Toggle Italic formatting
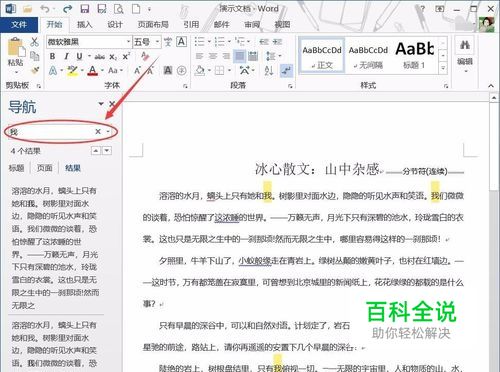The width and height of the screenshot is (500, 372). pyautogui.click(x=66, y=56)
